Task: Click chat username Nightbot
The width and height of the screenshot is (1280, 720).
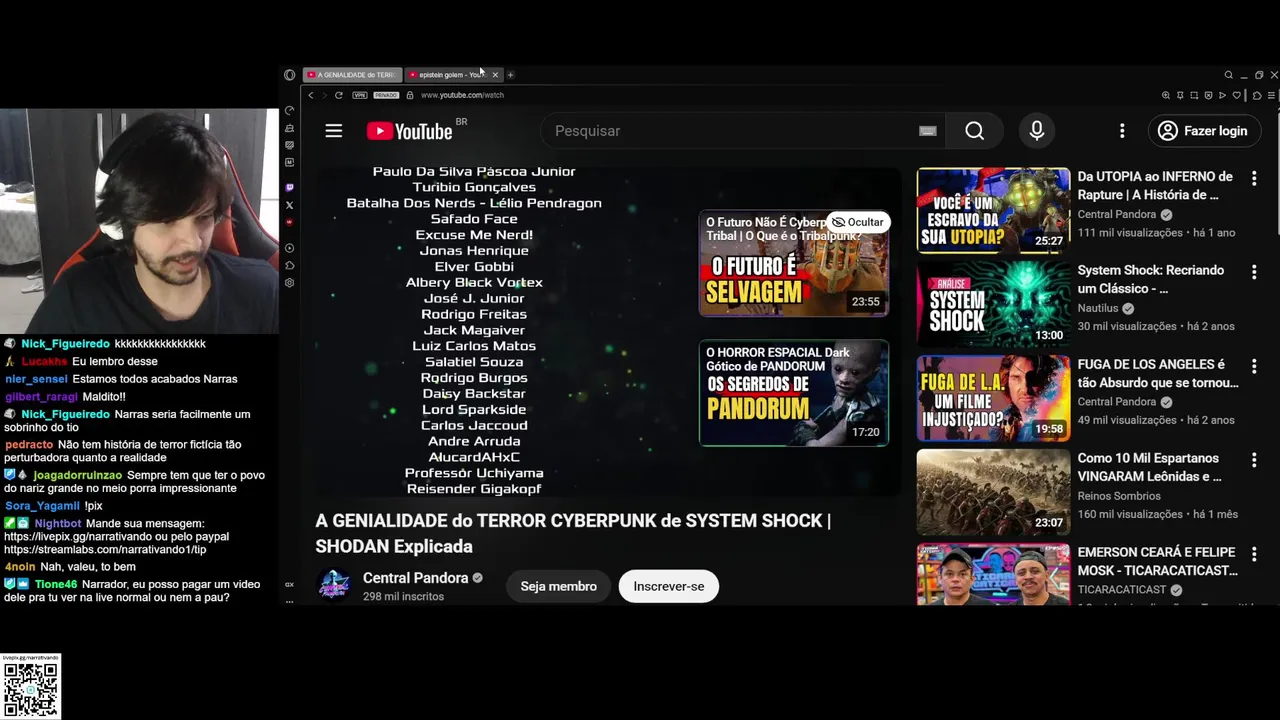Action: point(58,523)
